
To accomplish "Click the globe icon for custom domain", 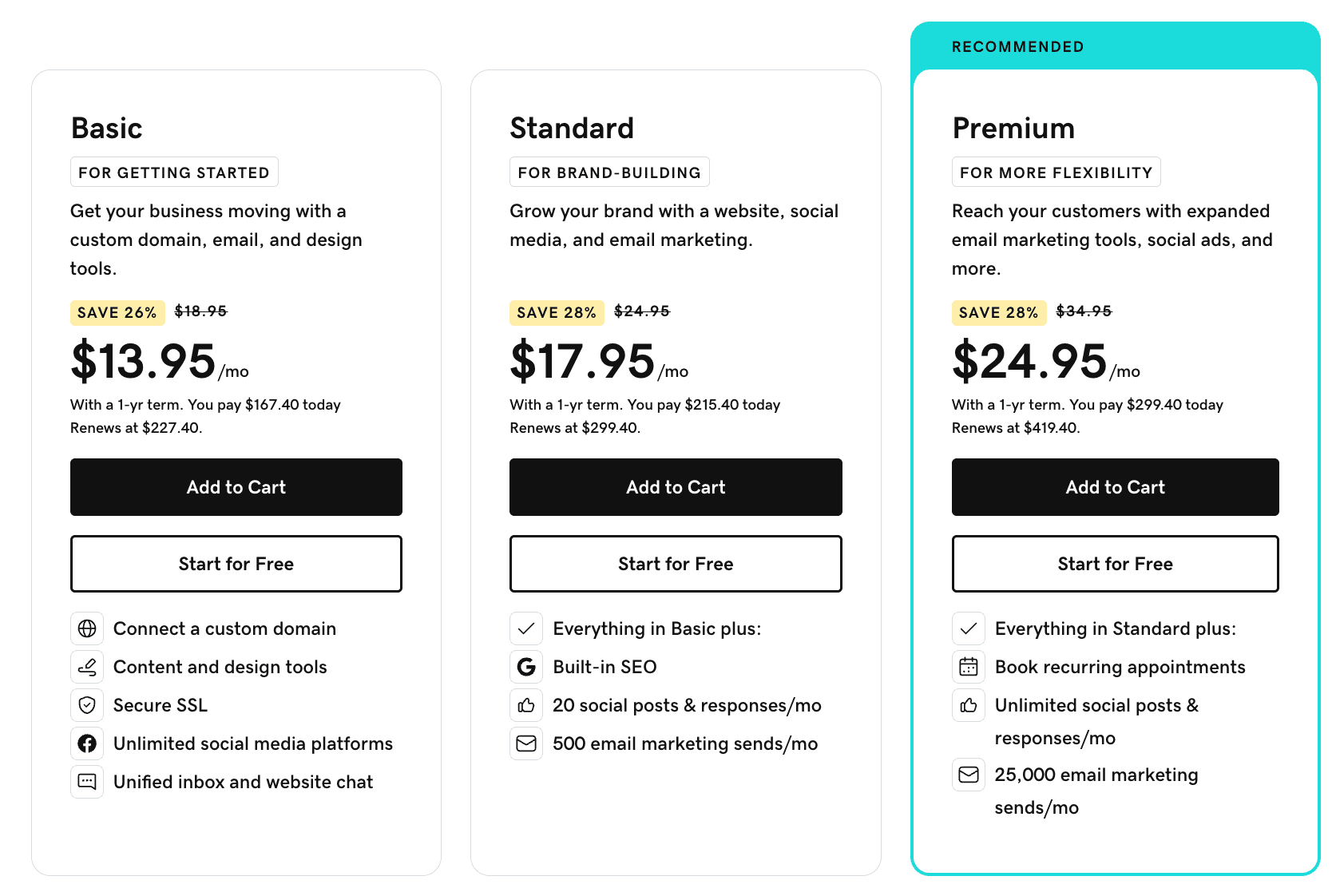I will click(87, 628).
